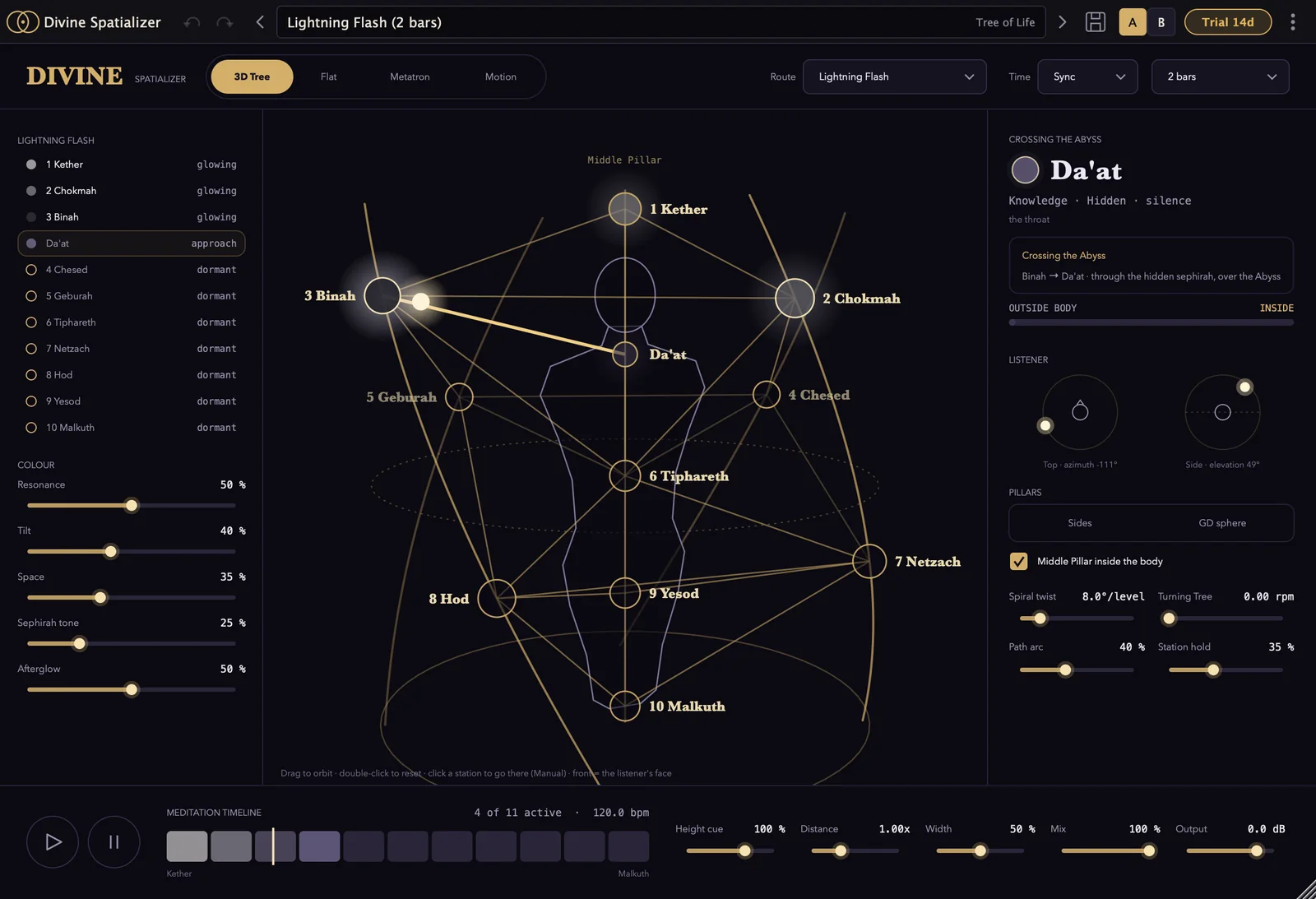
Task: Click the Da'at colour circle in header
Action: [x=1025, y=170]
